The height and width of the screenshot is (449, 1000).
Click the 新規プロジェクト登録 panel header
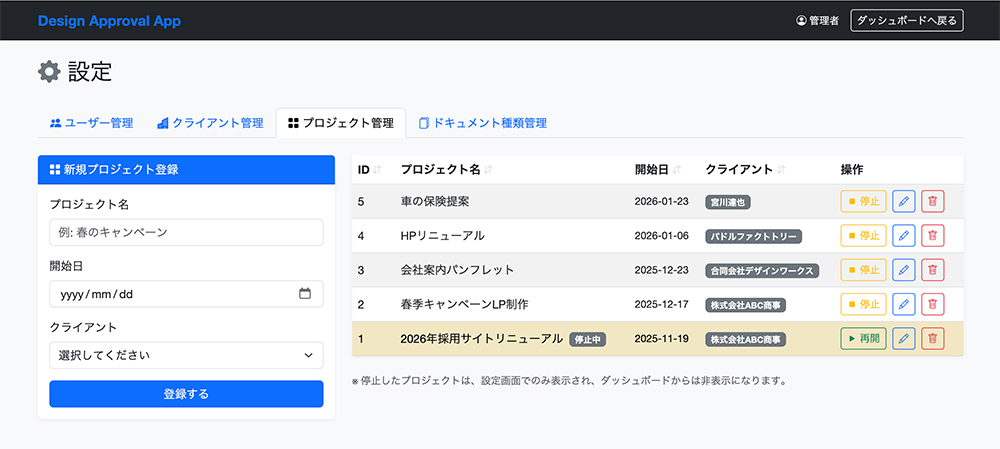(186, 170)
